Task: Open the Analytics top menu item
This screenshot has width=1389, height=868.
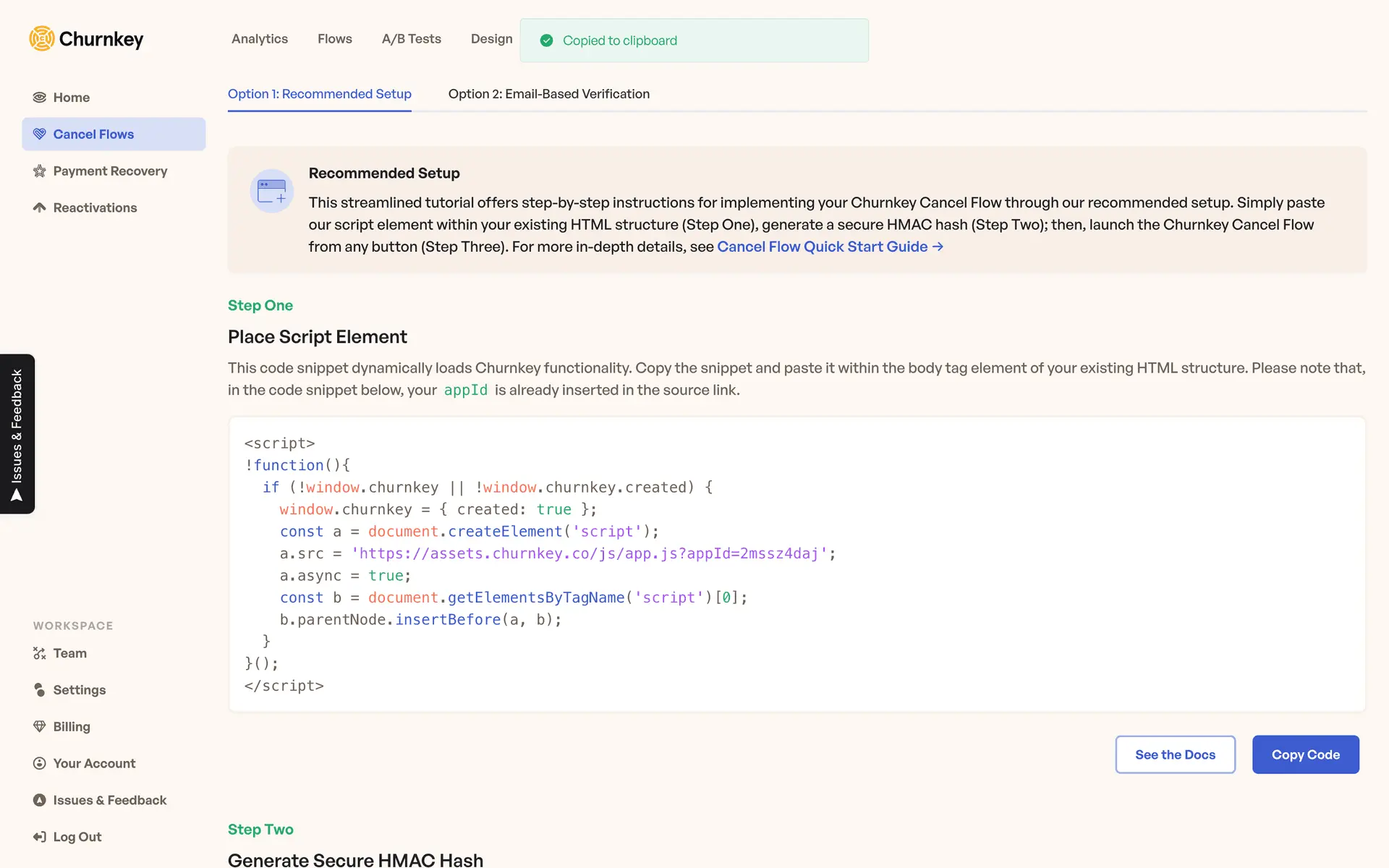Action: click(x=260, y=39)
